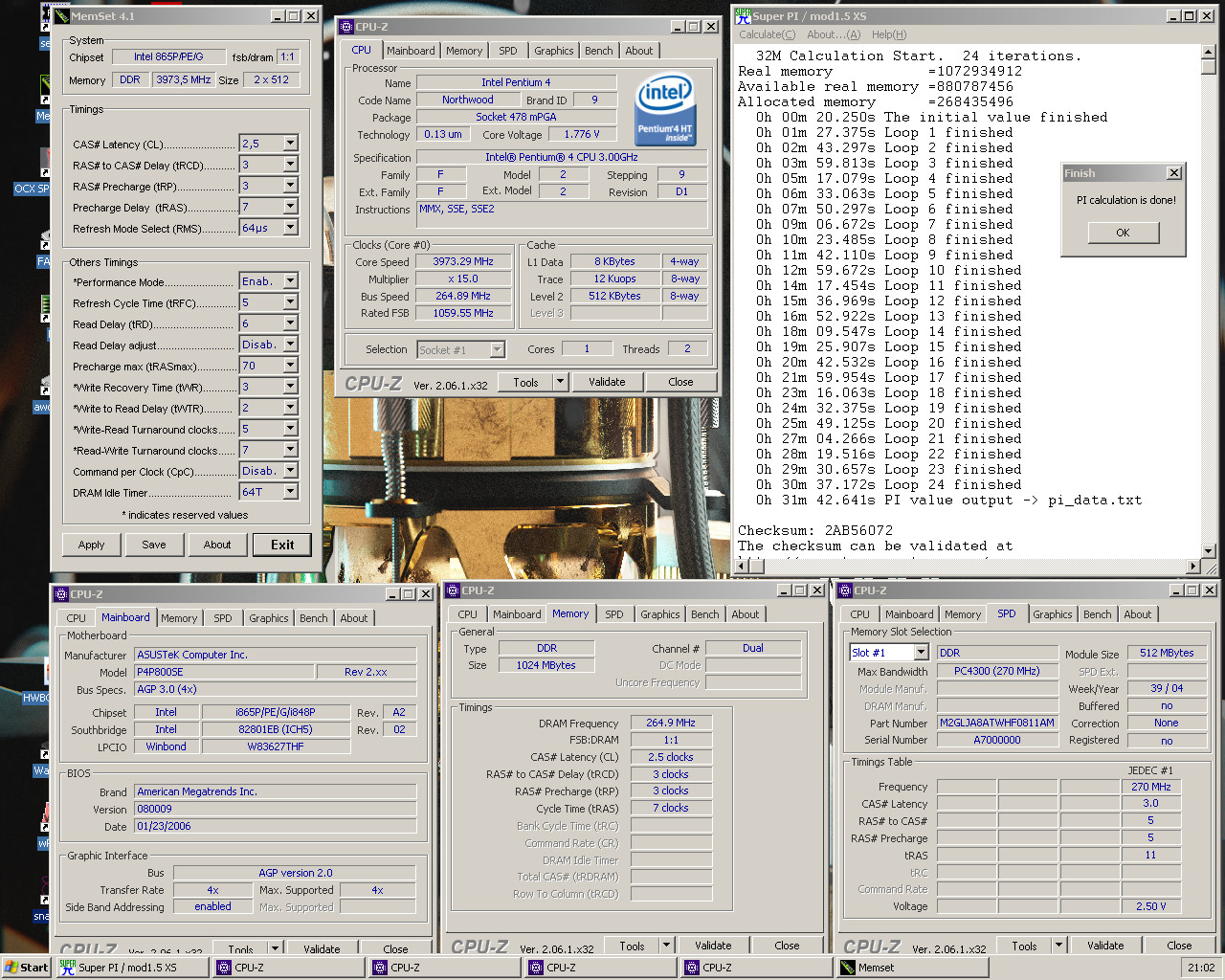Open the Precharge Delay (tRAS) dropdown

290,207
